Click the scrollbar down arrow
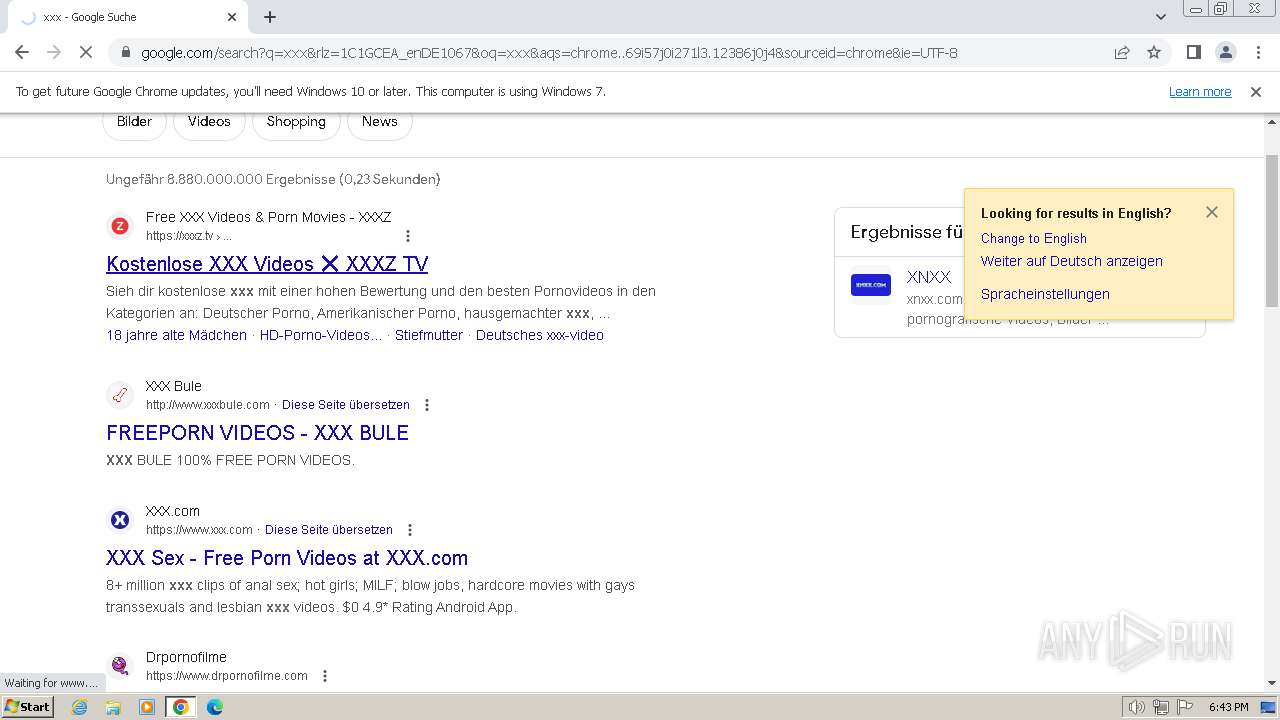Image resolution: width=1280 pixels, height=720 pixels. 1272,683
